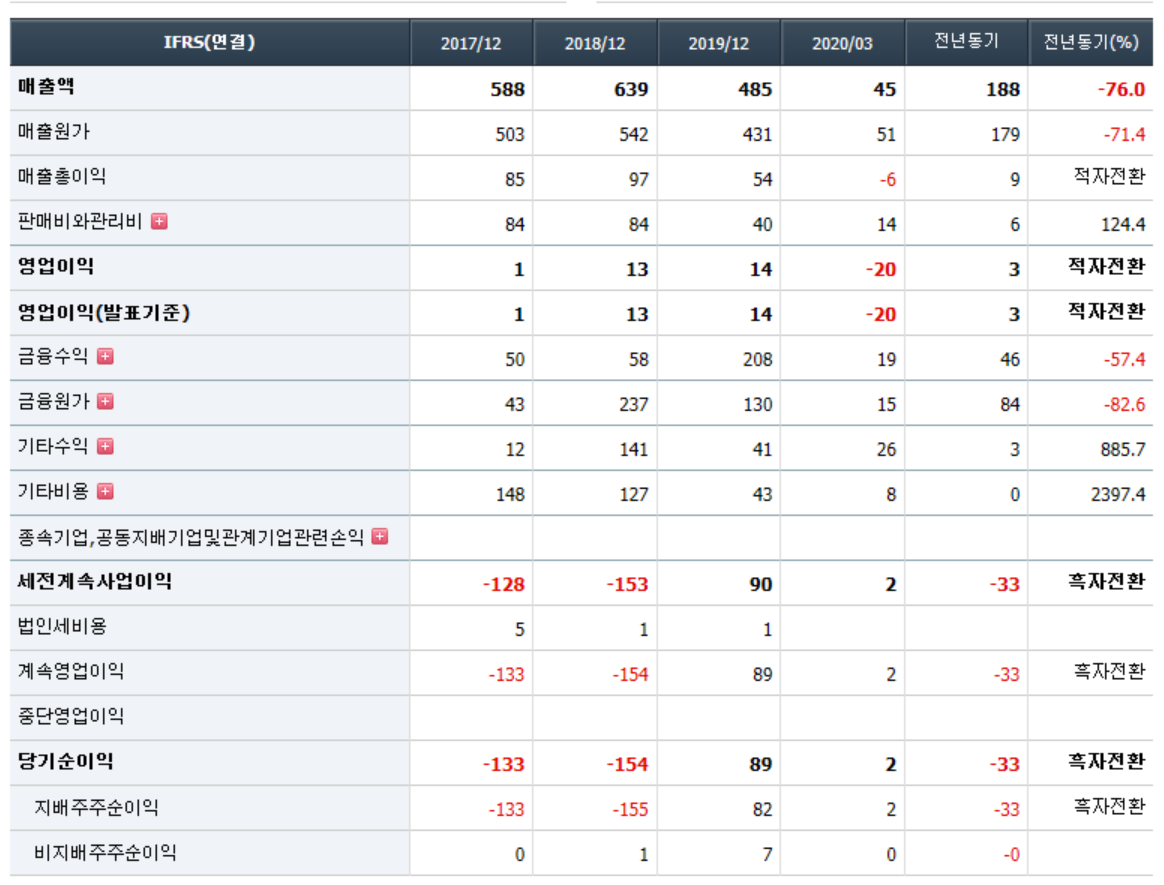
Task: Click 지배주주순이익 value -155
Action: pyautogui.click(x=630, y=810)
